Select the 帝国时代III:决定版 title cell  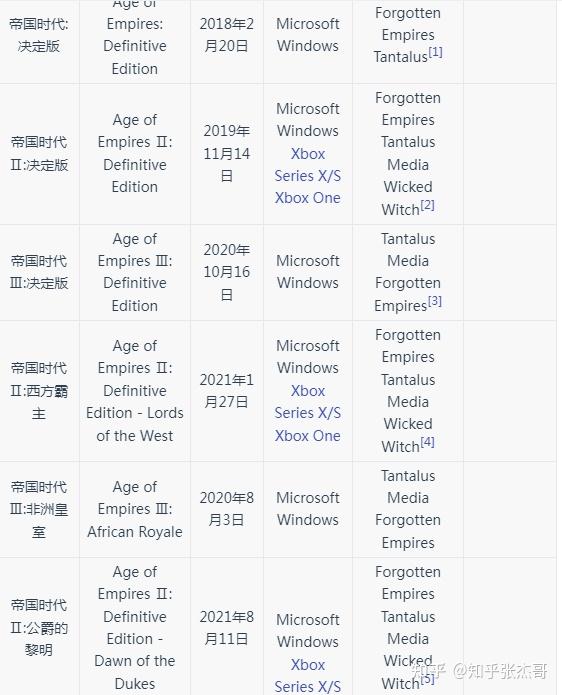pos(39,272)
